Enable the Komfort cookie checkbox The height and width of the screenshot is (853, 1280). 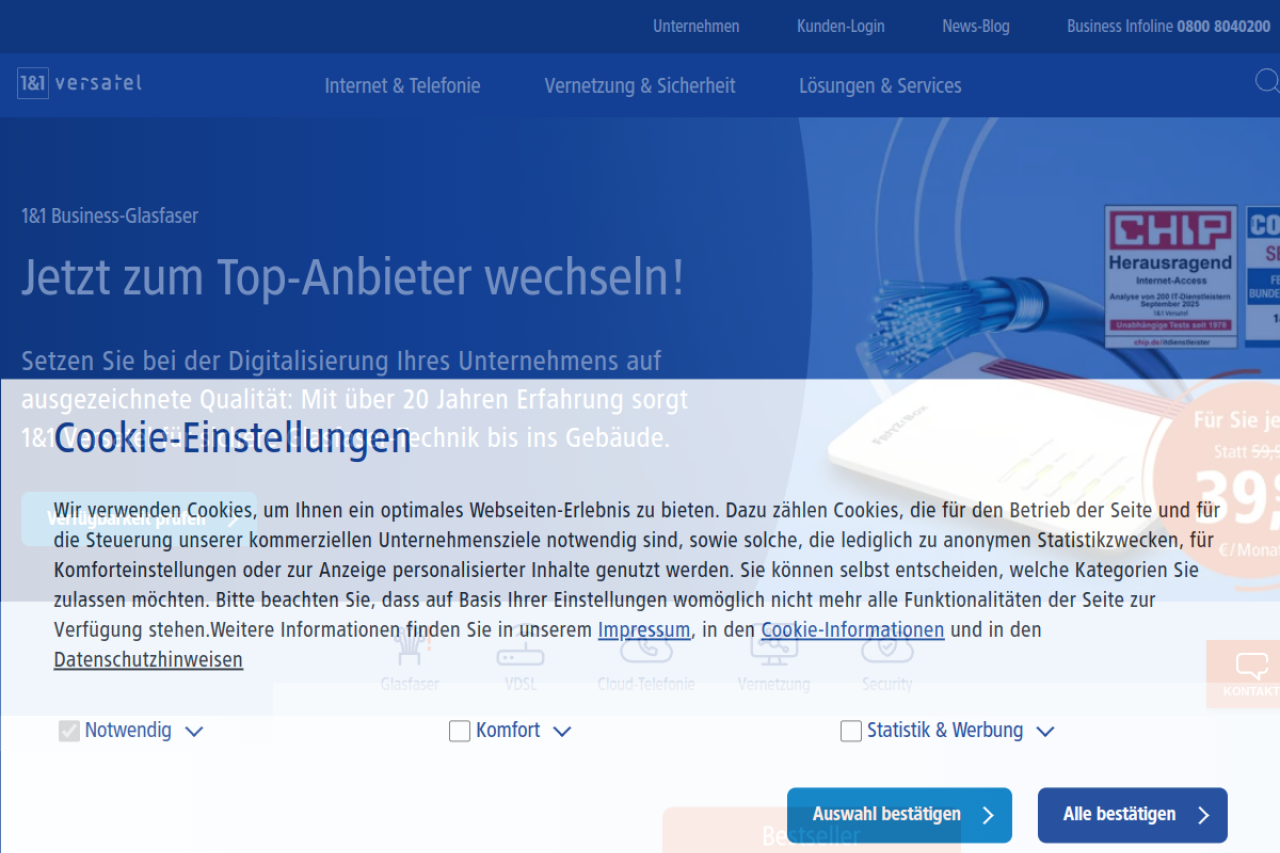460,731
